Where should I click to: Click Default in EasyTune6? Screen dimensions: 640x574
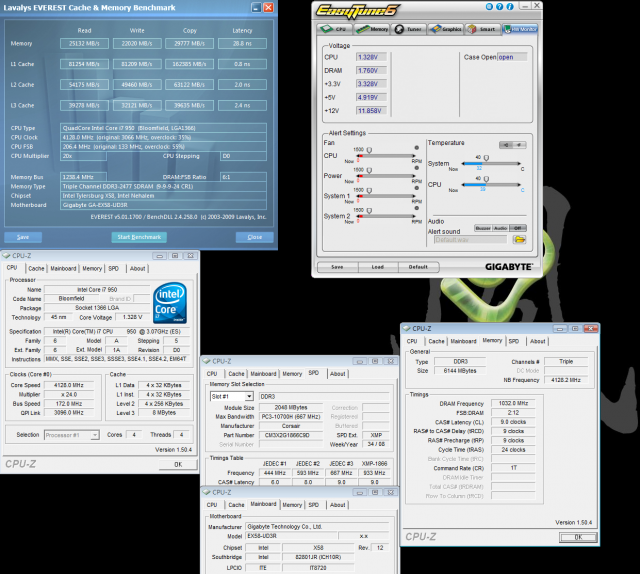pyautogui.click(x=418, y=267)
